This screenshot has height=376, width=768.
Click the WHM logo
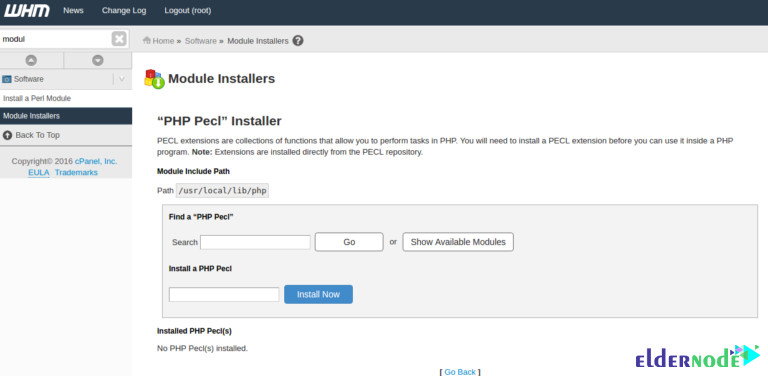coord(26,10)
